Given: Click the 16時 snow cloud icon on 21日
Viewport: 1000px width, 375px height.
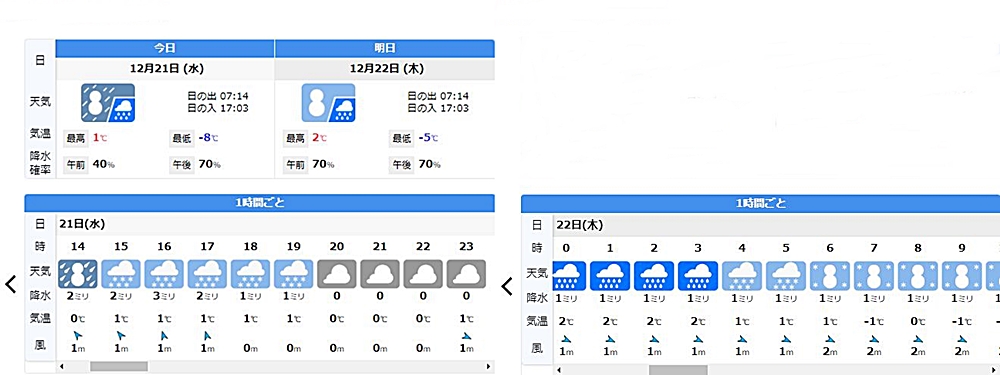Looking at the screenshot, I should coord(164,273).
